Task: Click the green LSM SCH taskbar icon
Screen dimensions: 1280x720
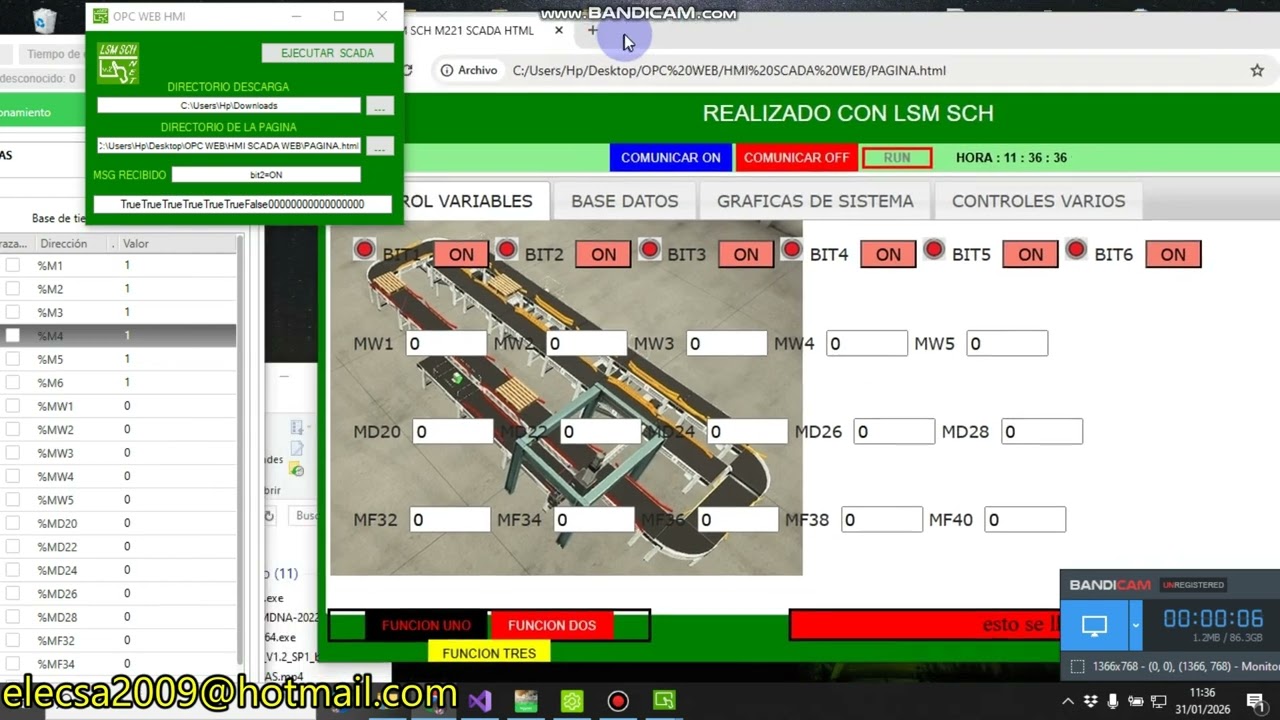Action: point(664,701)
